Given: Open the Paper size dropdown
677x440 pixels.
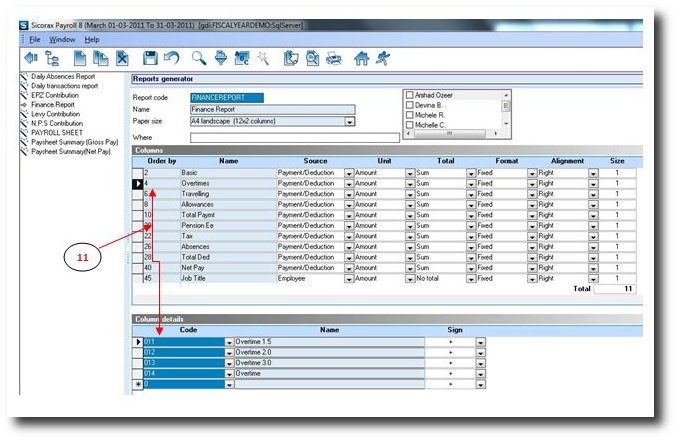Looking at the screenshot, I should [x=350, y=121].
